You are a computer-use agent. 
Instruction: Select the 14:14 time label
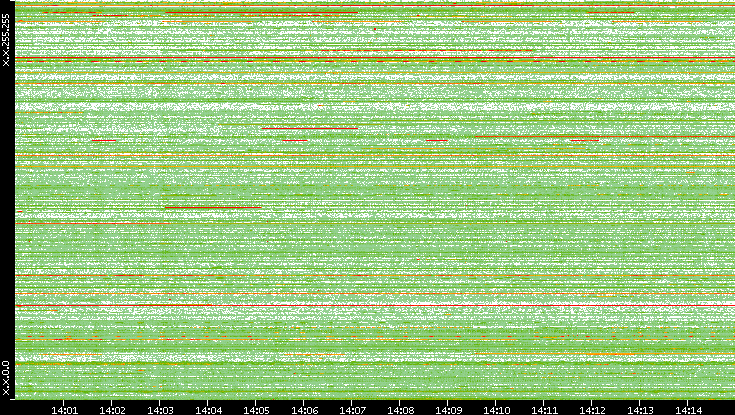688,410
